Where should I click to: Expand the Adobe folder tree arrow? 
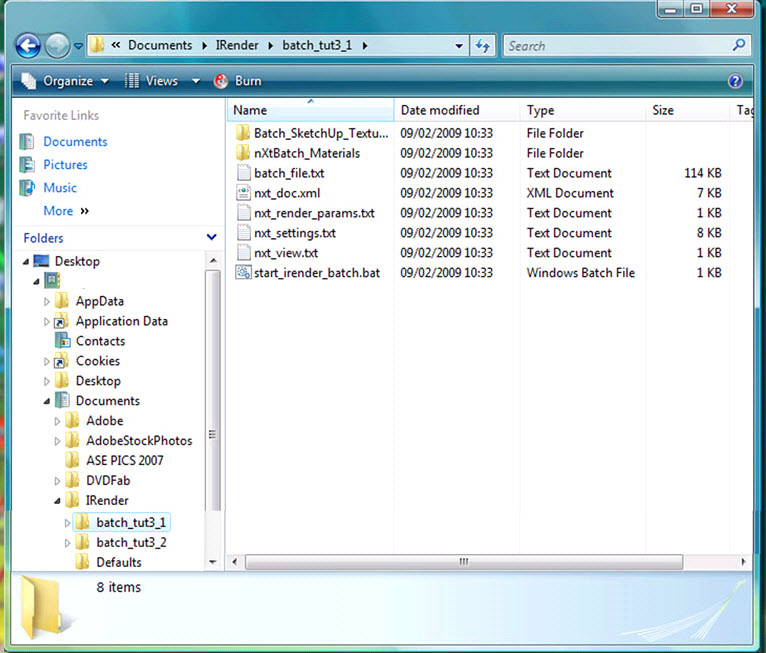pos(57,421)
